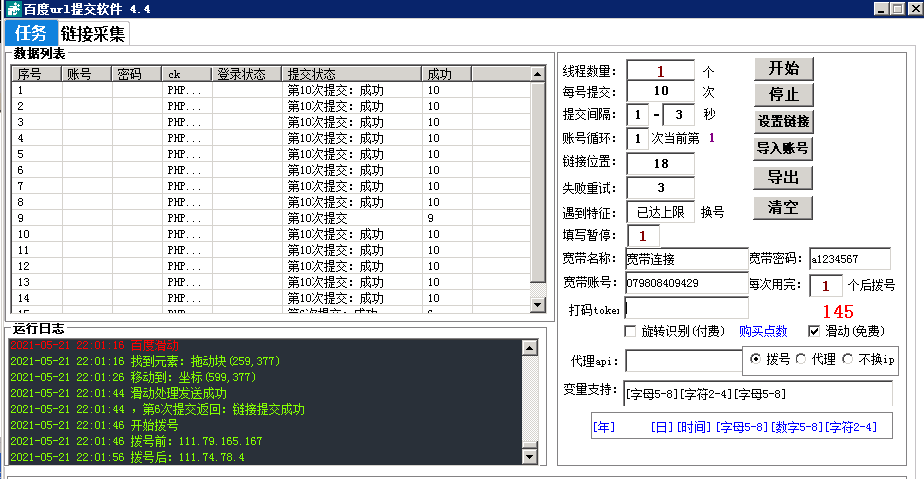Click the 变量支持 input field
Image resolution: width=924 pixels, height=479 pixels.
(x=758, y=394)
